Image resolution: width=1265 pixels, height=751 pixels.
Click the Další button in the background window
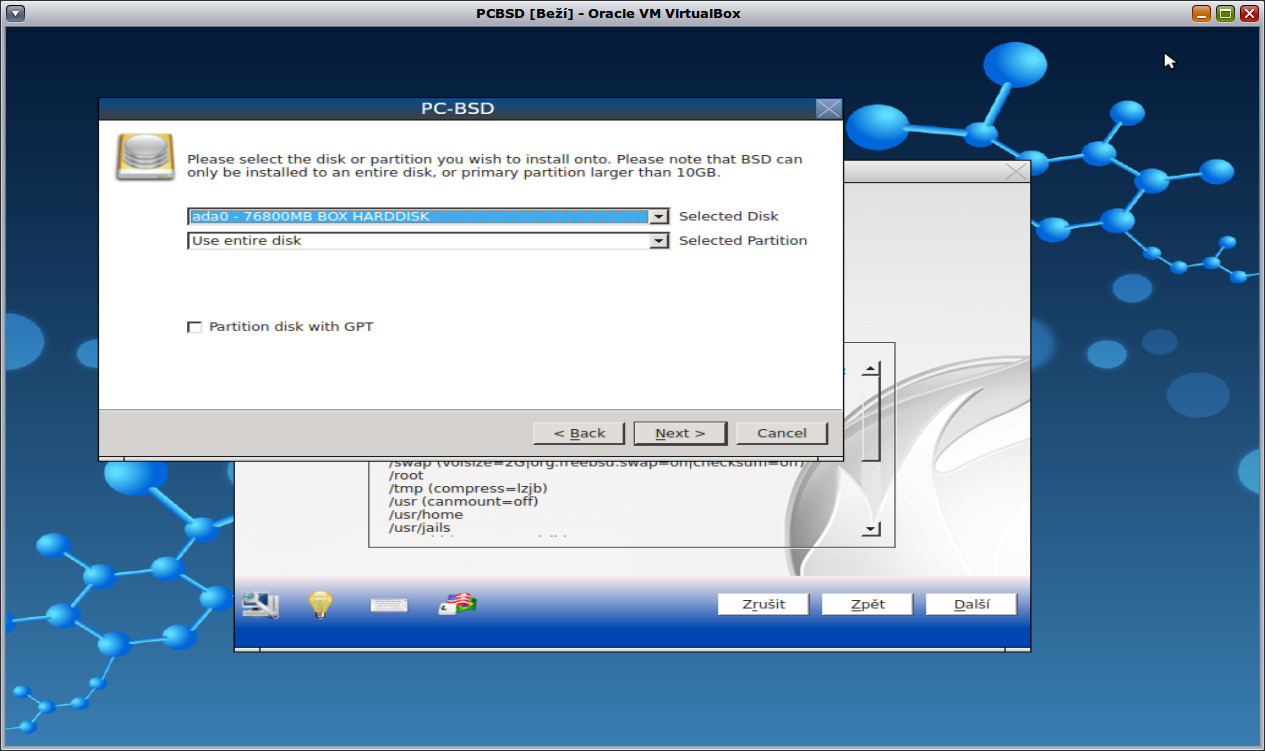click(x=970, y=603)
